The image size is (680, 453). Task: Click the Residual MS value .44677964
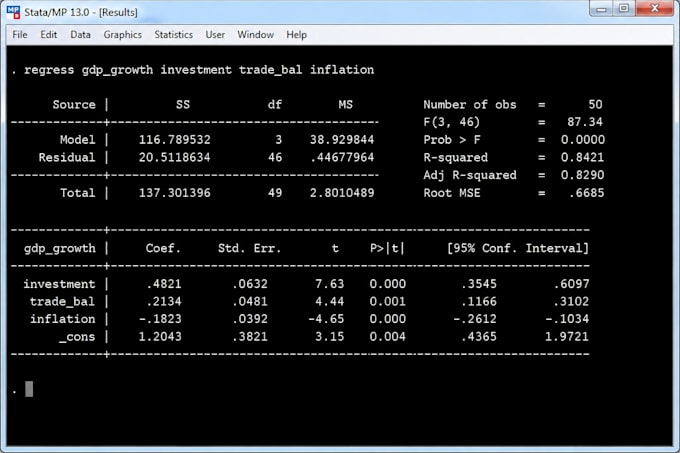tap(342, 157)
